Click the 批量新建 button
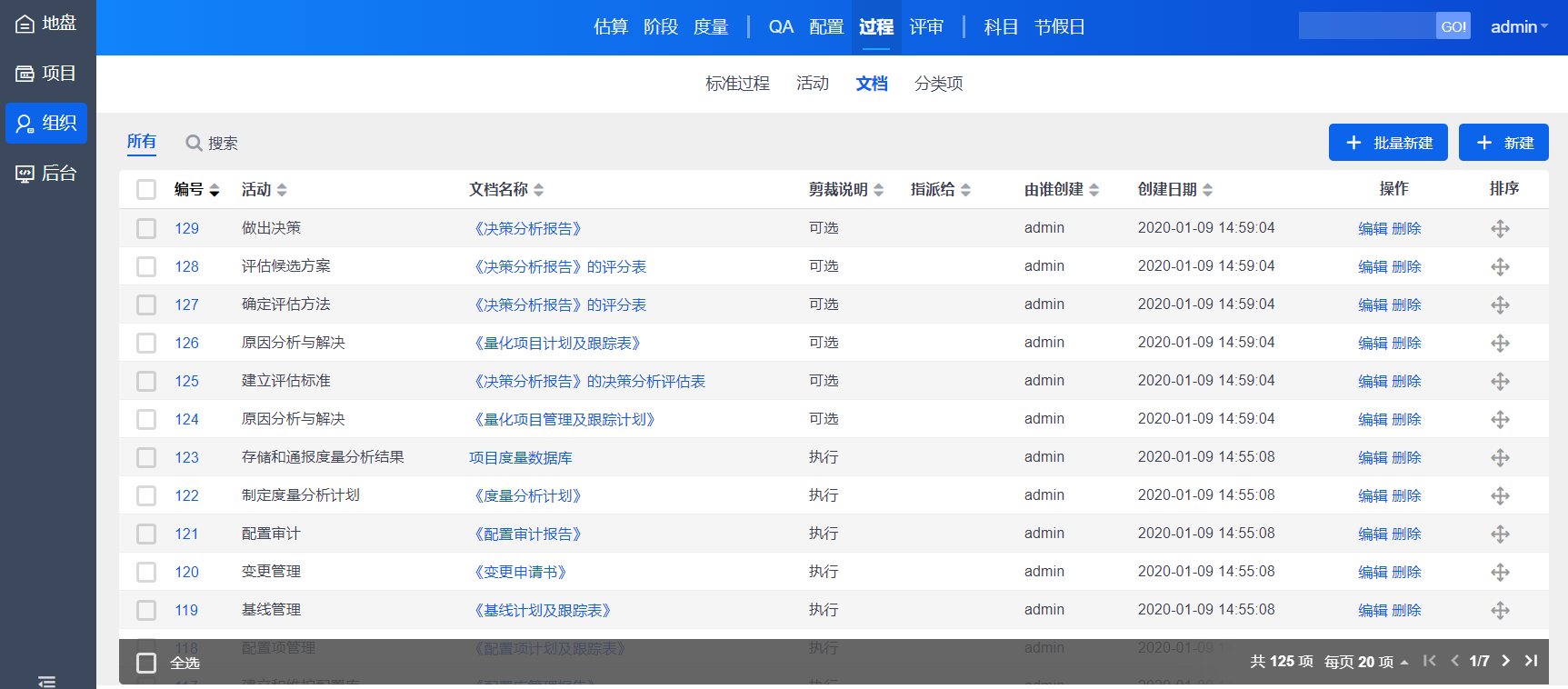1568x689 pixels. pos(1388,143)
